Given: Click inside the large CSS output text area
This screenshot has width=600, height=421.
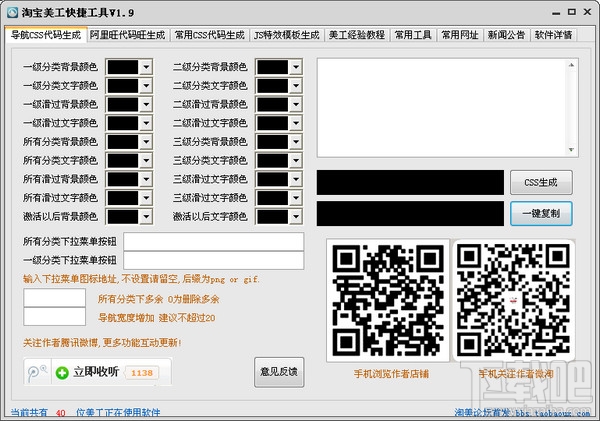Looking at the screenshot, I should tap(442, 108).
